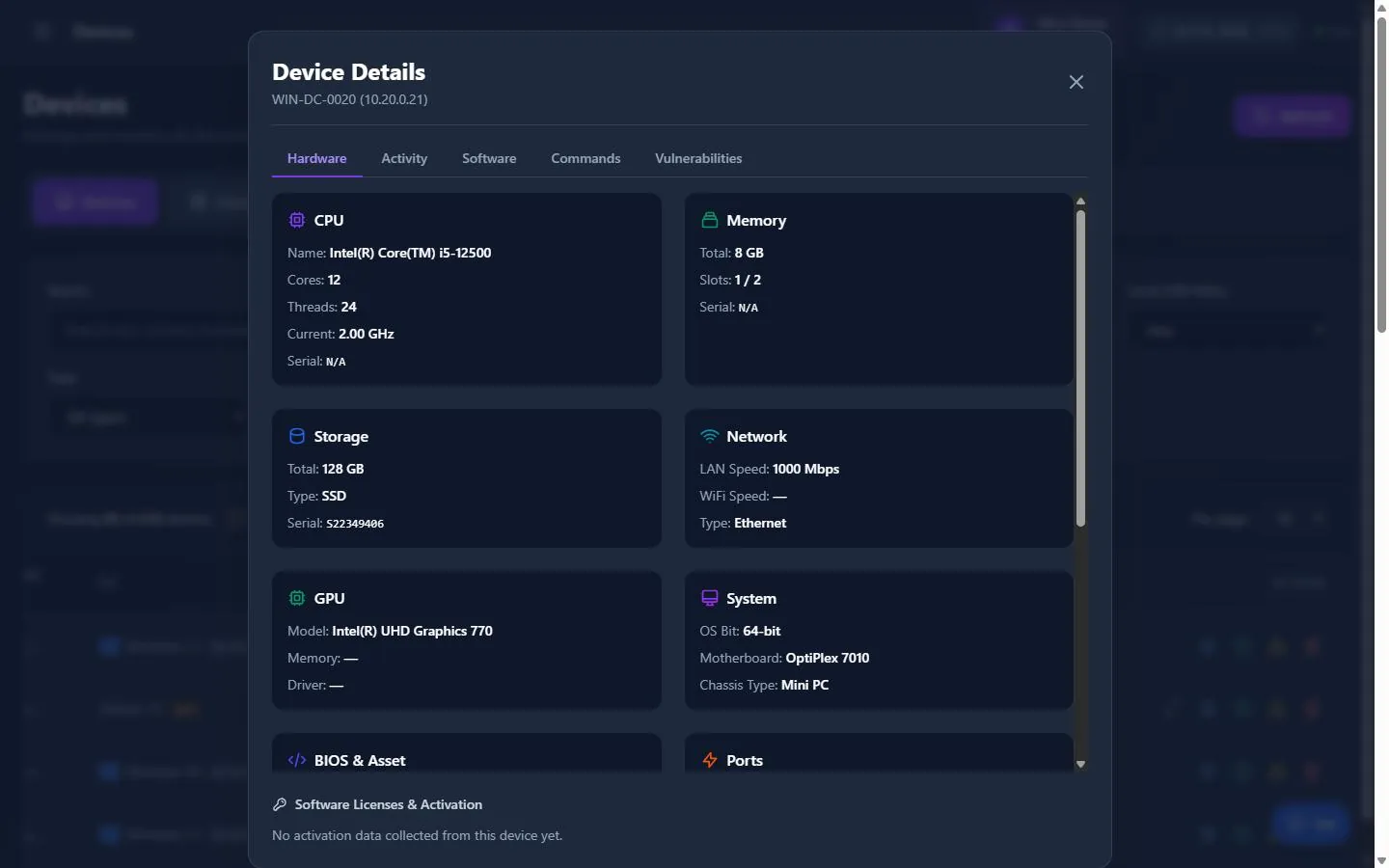Viewport: 1389px width, 868px height.
Task: Click the hardware panel scrollbar thumb
Action: pos(1080,366)
